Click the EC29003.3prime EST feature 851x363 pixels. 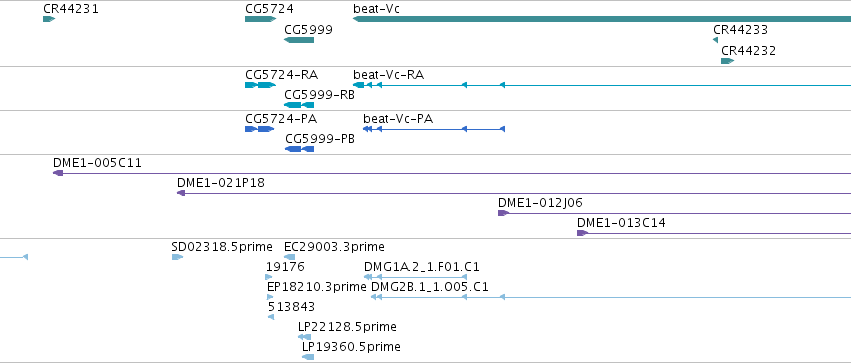click(x=290, y=257)
